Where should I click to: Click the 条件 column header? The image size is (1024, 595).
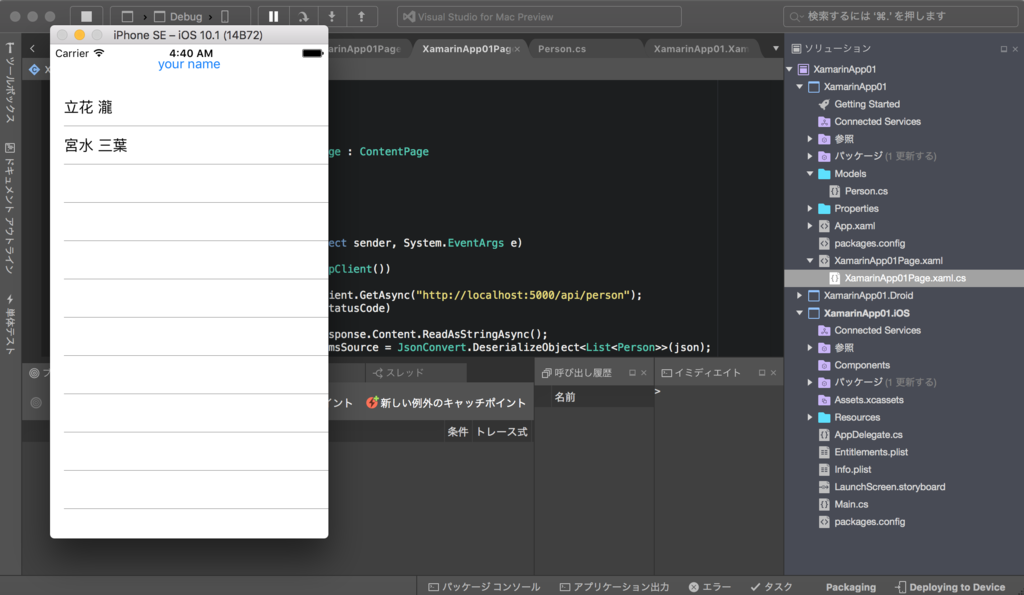point(458,432)
